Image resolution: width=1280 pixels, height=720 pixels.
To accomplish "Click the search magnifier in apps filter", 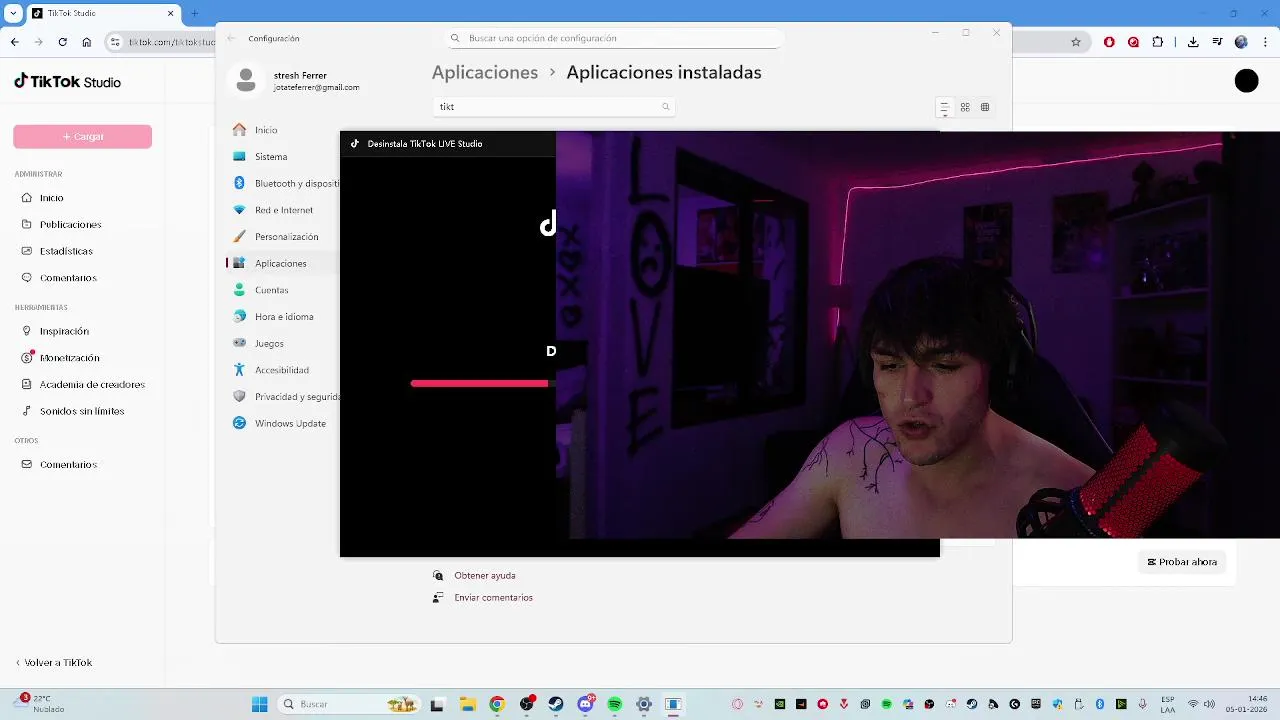I will point(665,106).
